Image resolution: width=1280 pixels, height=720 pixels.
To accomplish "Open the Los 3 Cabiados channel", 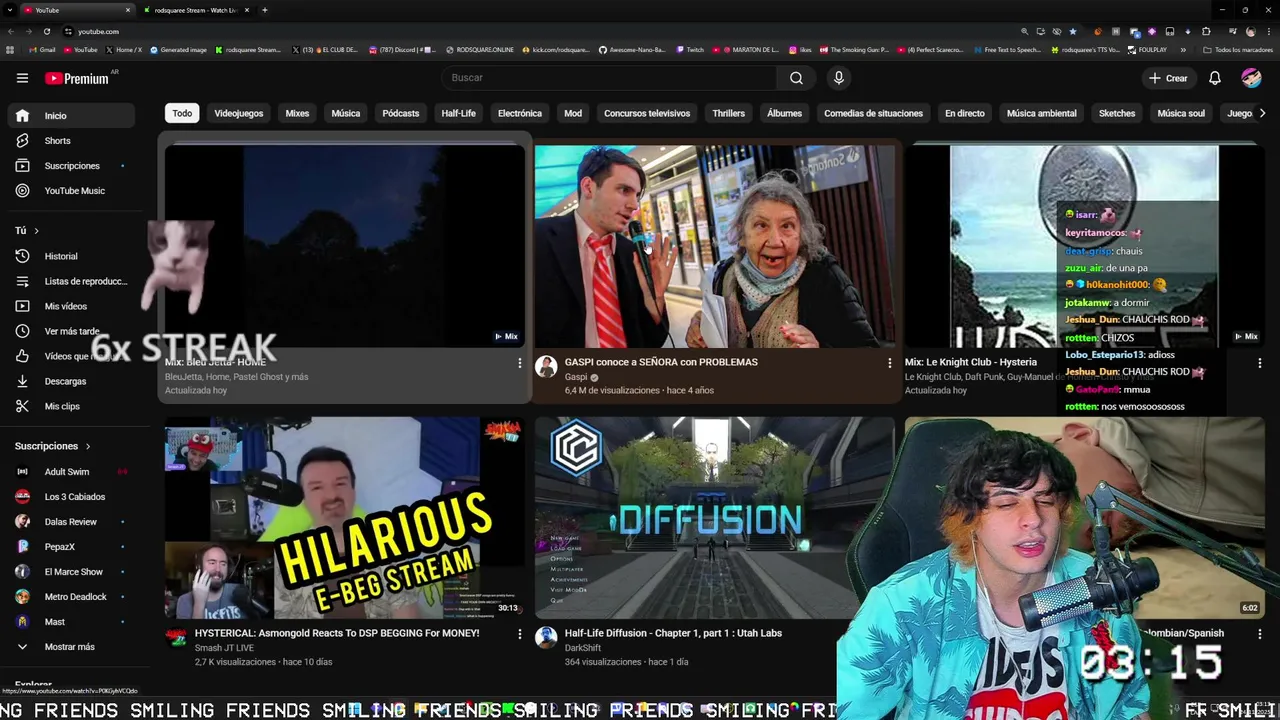I will point(70,497).
